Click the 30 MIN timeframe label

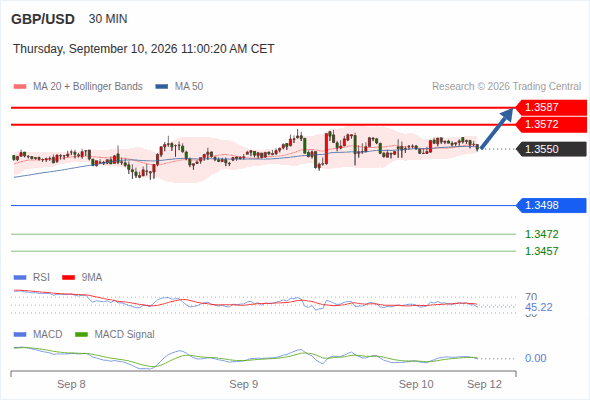coord(108,19)
